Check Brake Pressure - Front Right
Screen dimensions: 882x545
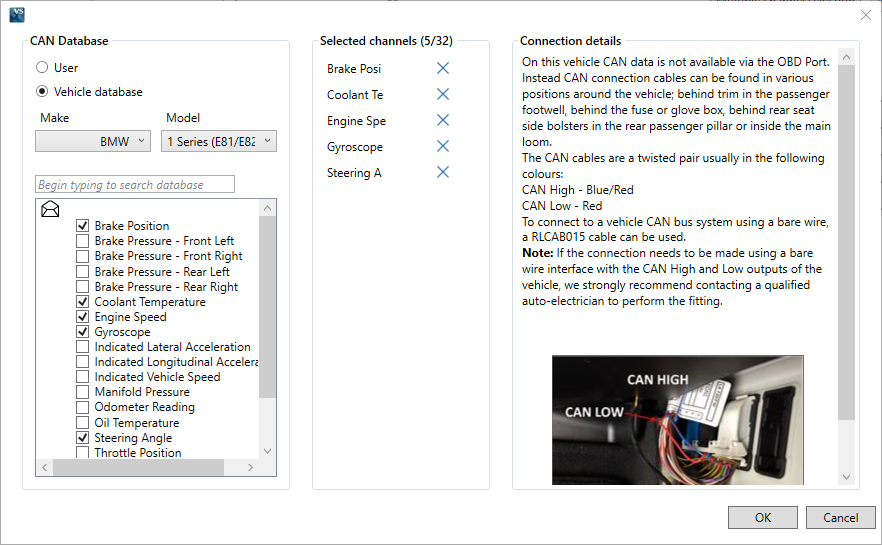click(83, 256)
